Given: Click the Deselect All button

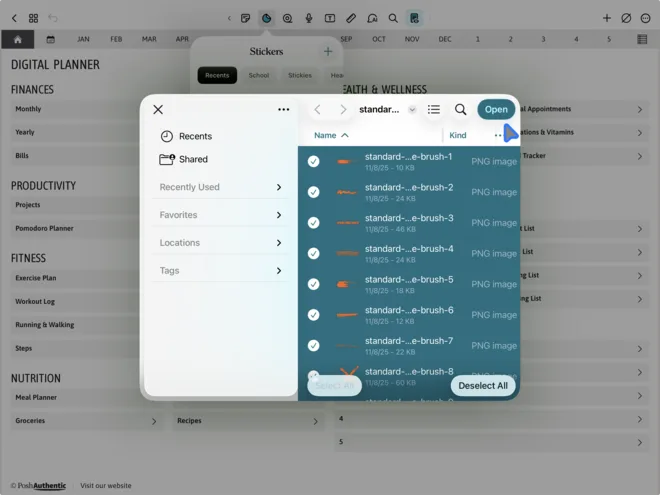Looking at the screenshot, I should [x=483, y=386].
